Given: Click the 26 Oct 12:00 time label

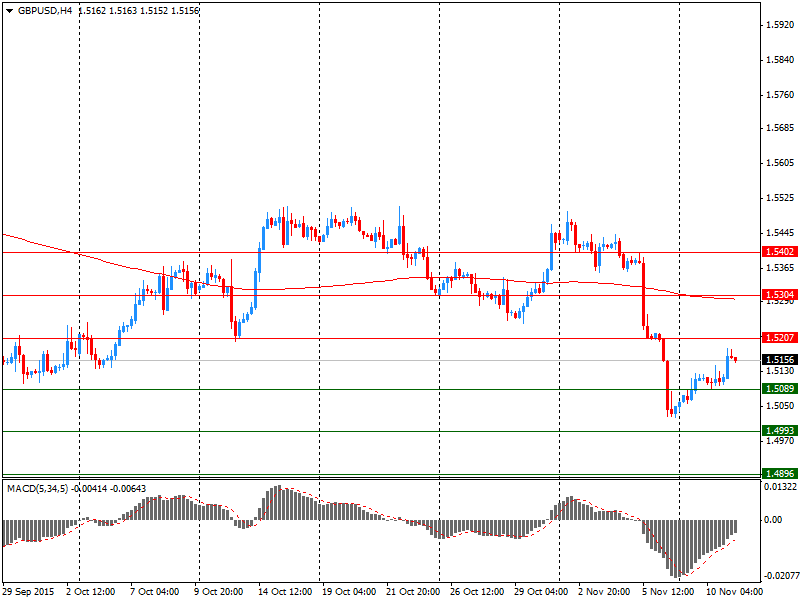Looking at the screenshot, I should click(477, 592).
